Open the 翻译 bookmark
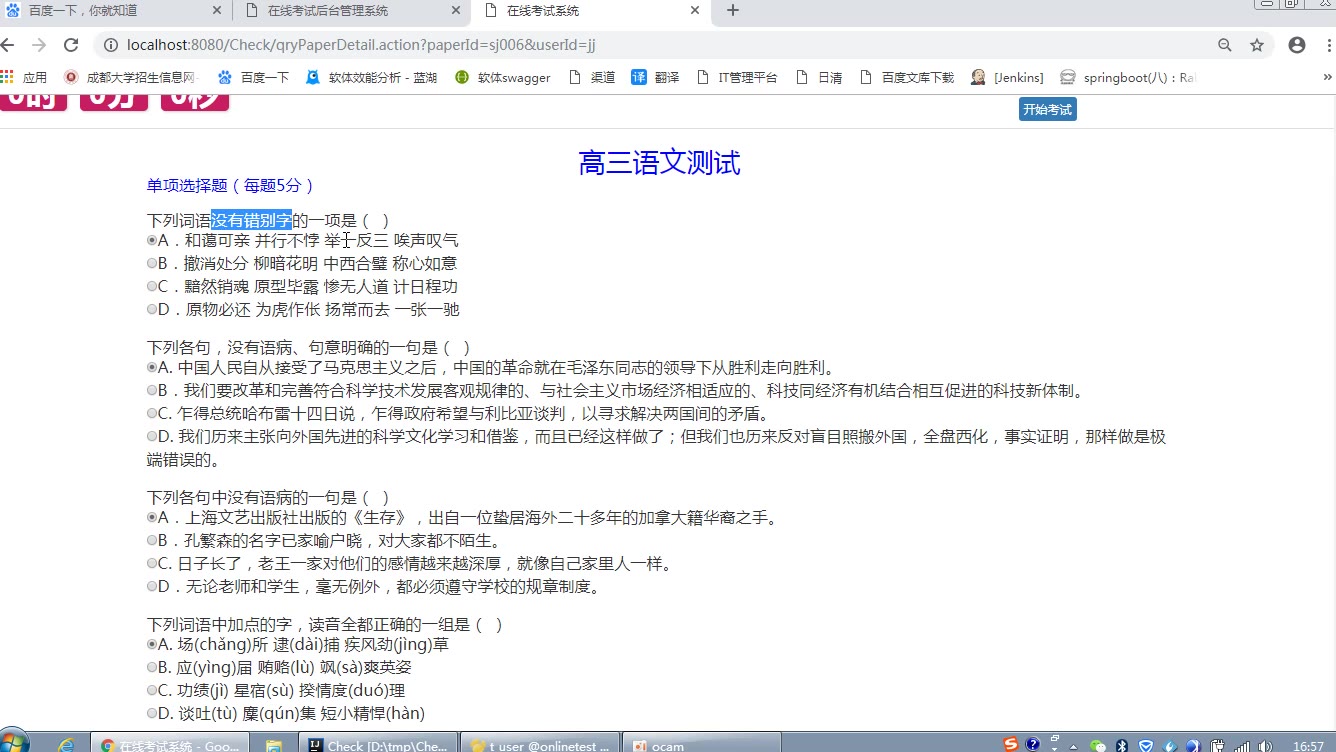Image resolution: width=1336 pixels, height=752 pixels. tap(655, 77)
